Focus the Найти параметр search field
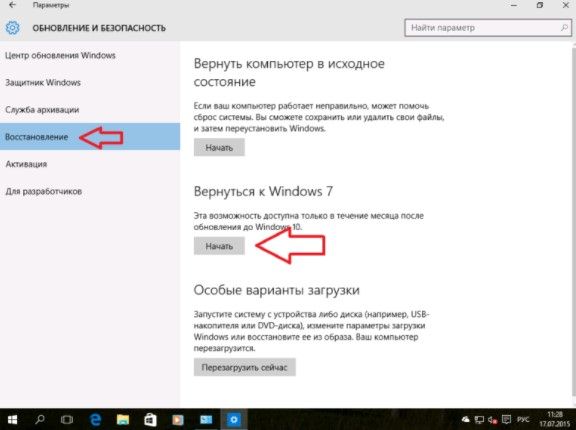Image resolution: width=576 pixels, height=430 pixels. click(x=488, y=28)
